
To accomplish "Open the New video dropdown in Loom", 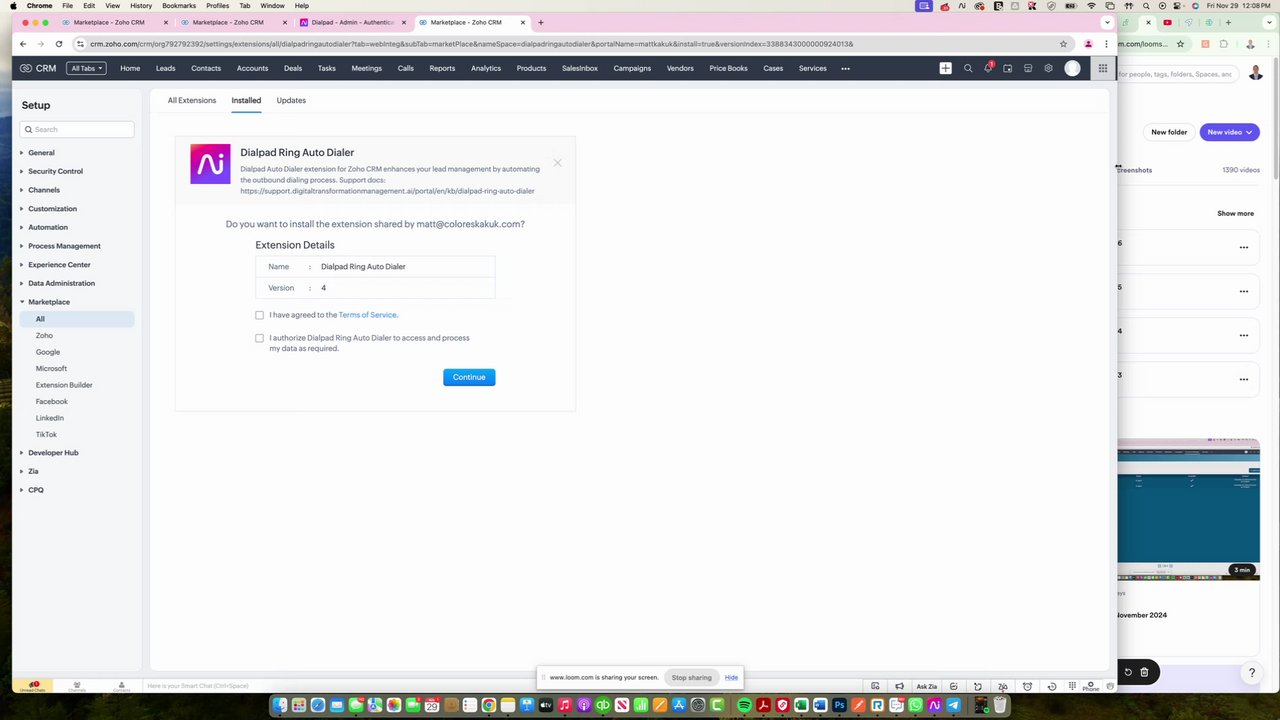I will coord(1229,132).
